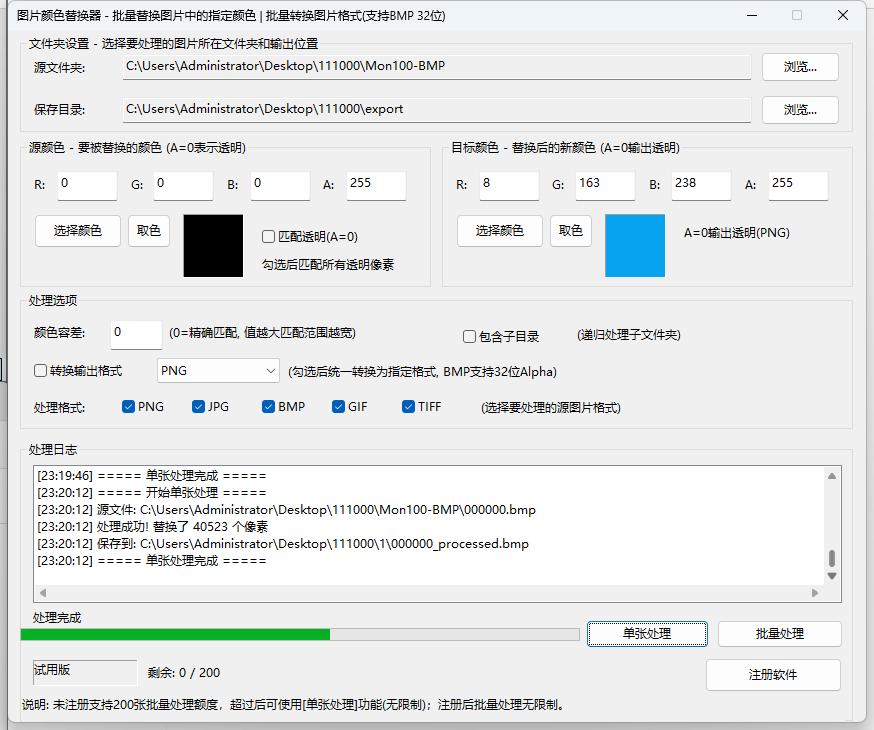Click the color tolerance input field
The width and height of the screenshot is (874, 730).
tap(135, 334)
